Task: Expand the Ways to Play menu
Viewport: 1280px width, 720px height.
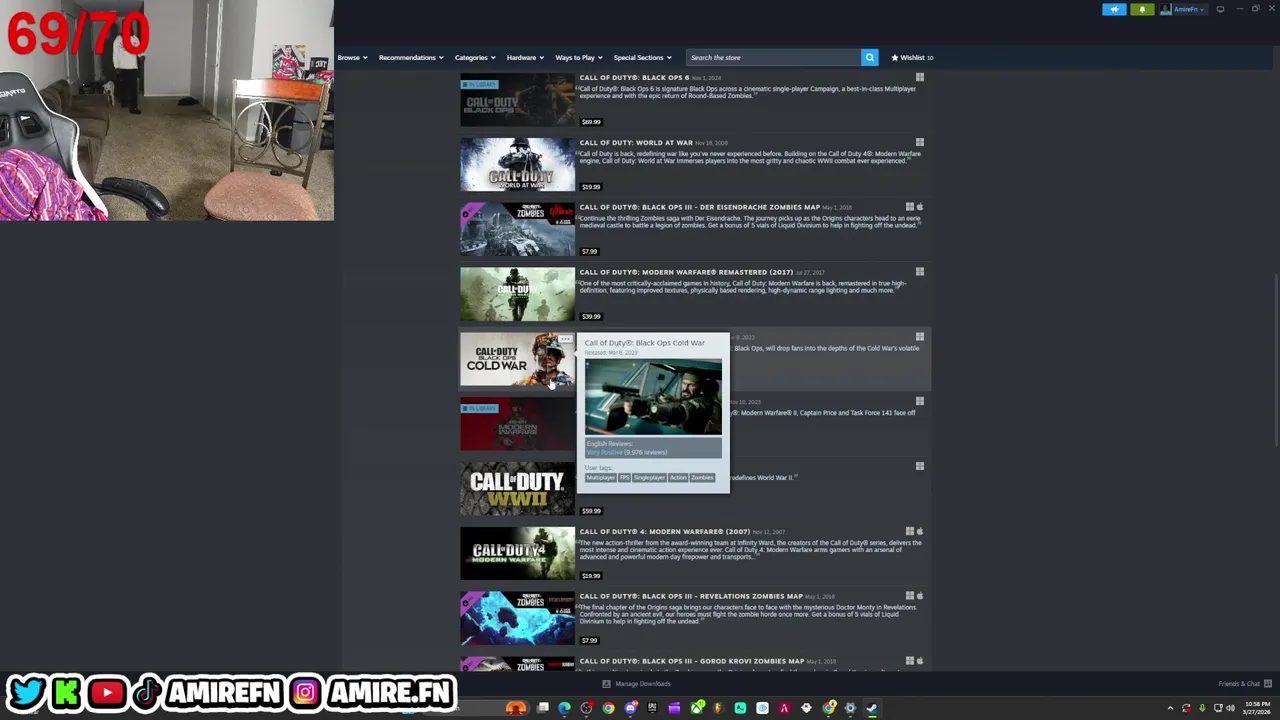Action: point(579,57)
